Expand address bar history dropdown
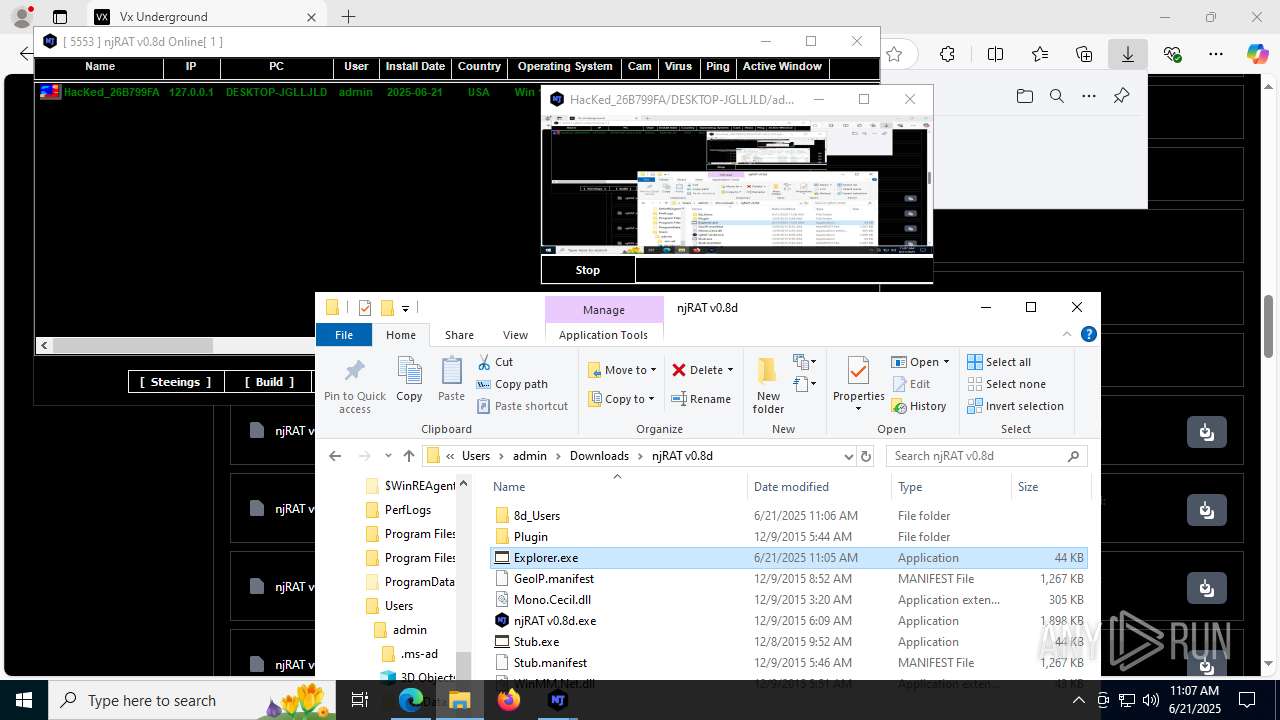This screenshot has width=1280, height=720. pyautogui.click(x=848, y=456)
